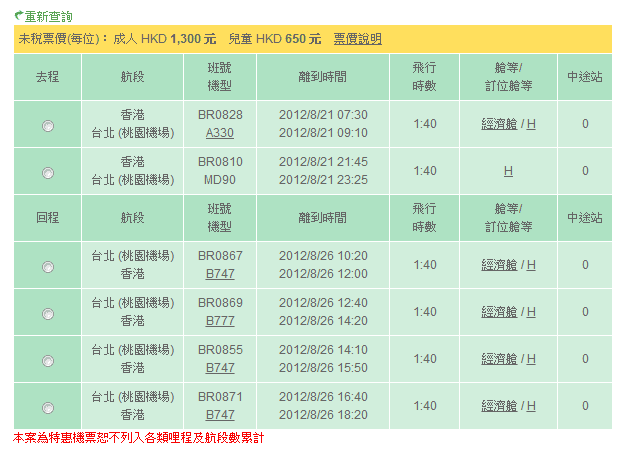Open the 票價說明 fare explanation link
This screenshot has width=629, height=456.
[x=357, y=39]
